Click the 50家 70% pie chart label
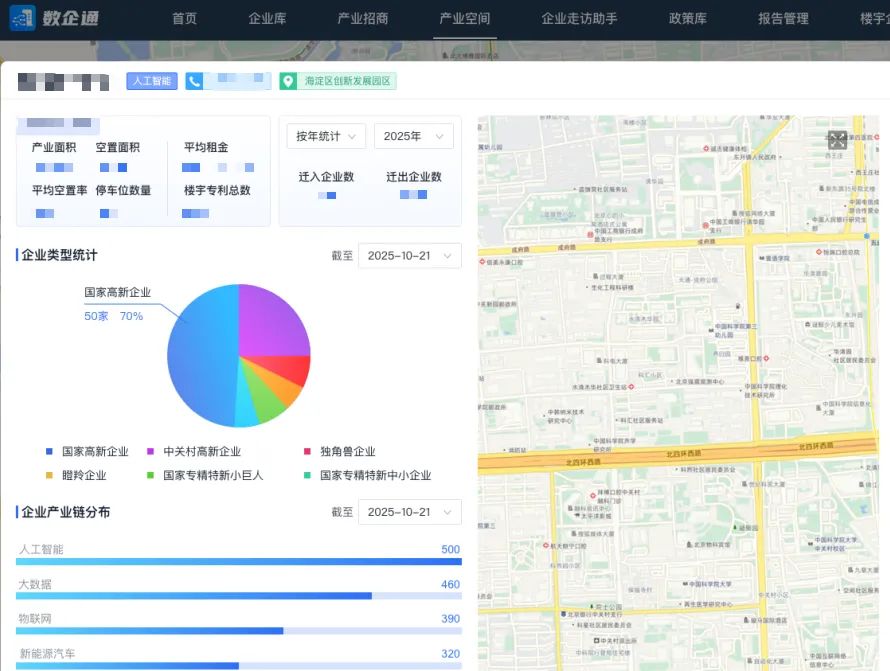Viewport: 890px width, 671px height. tap(114, 316)
